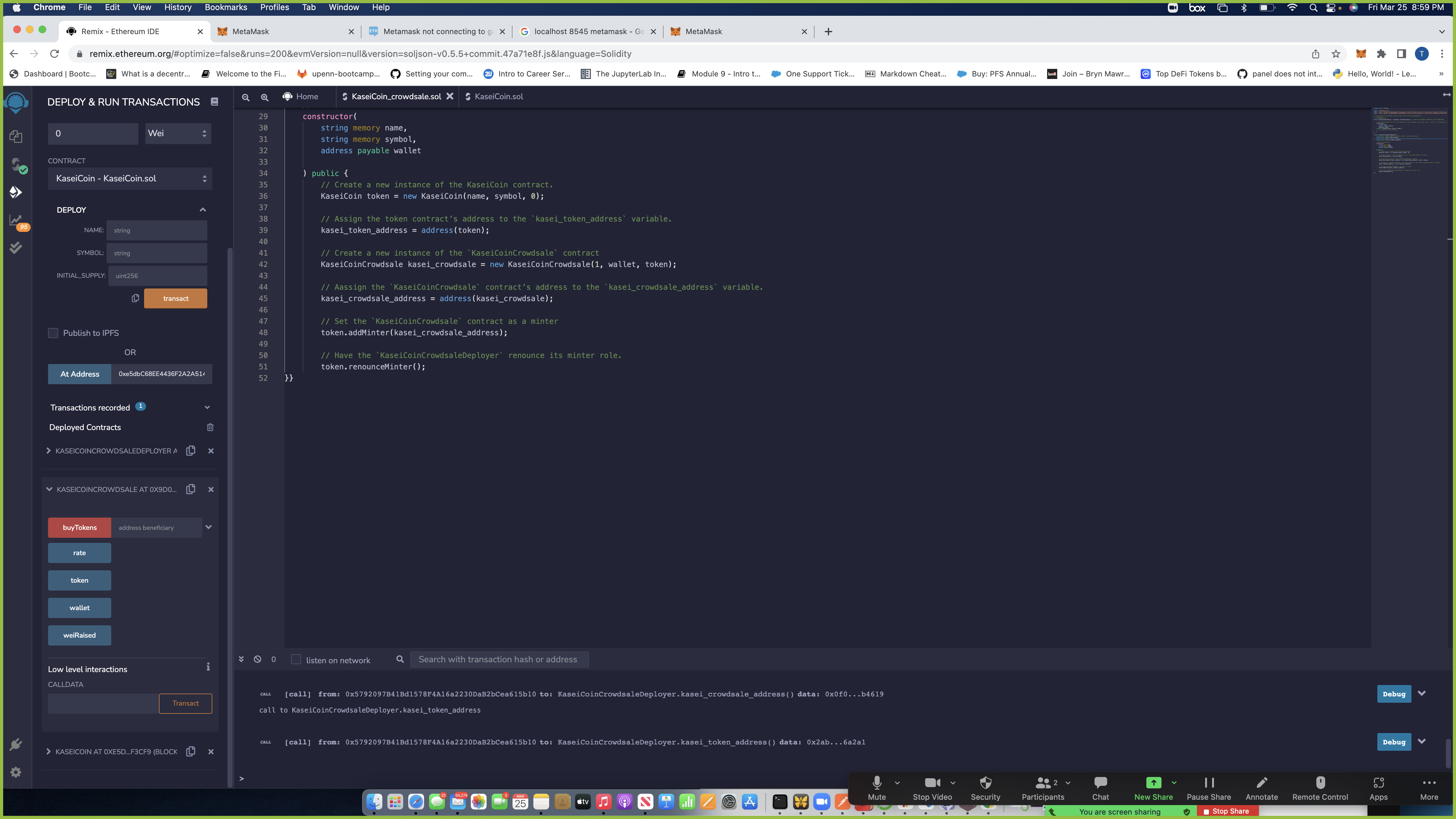The width and height of the screenshot is (1456, 819).
Task: Copy the KASEICOIN AT 0XE5D contract address
Action: coord(191,751)
